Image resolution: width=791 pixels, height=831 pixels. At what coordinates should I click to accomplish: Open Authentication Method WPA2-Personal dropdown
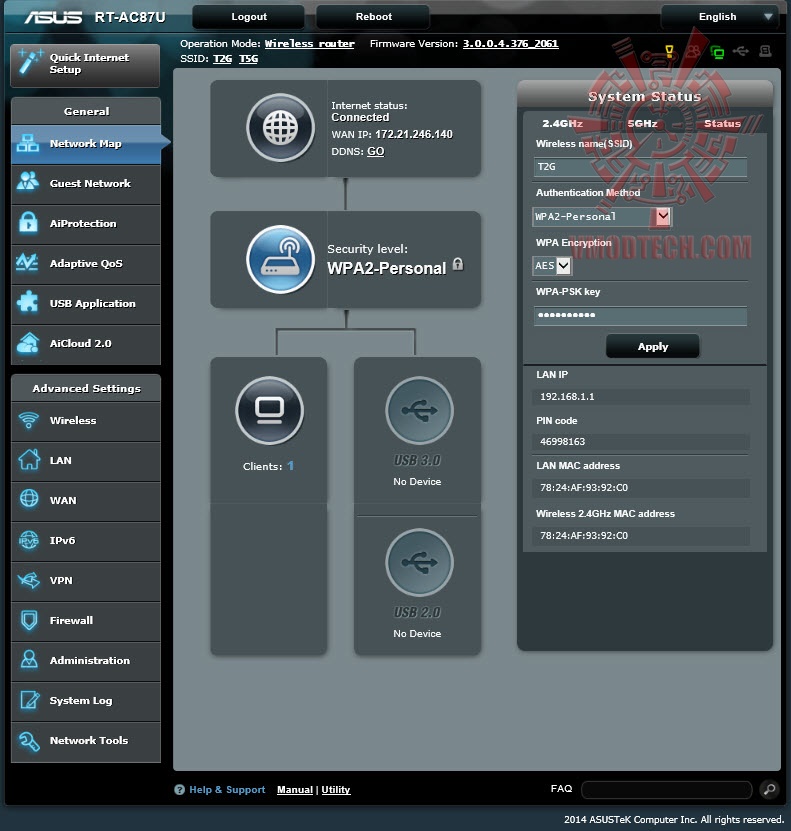[x=602, y=217]
